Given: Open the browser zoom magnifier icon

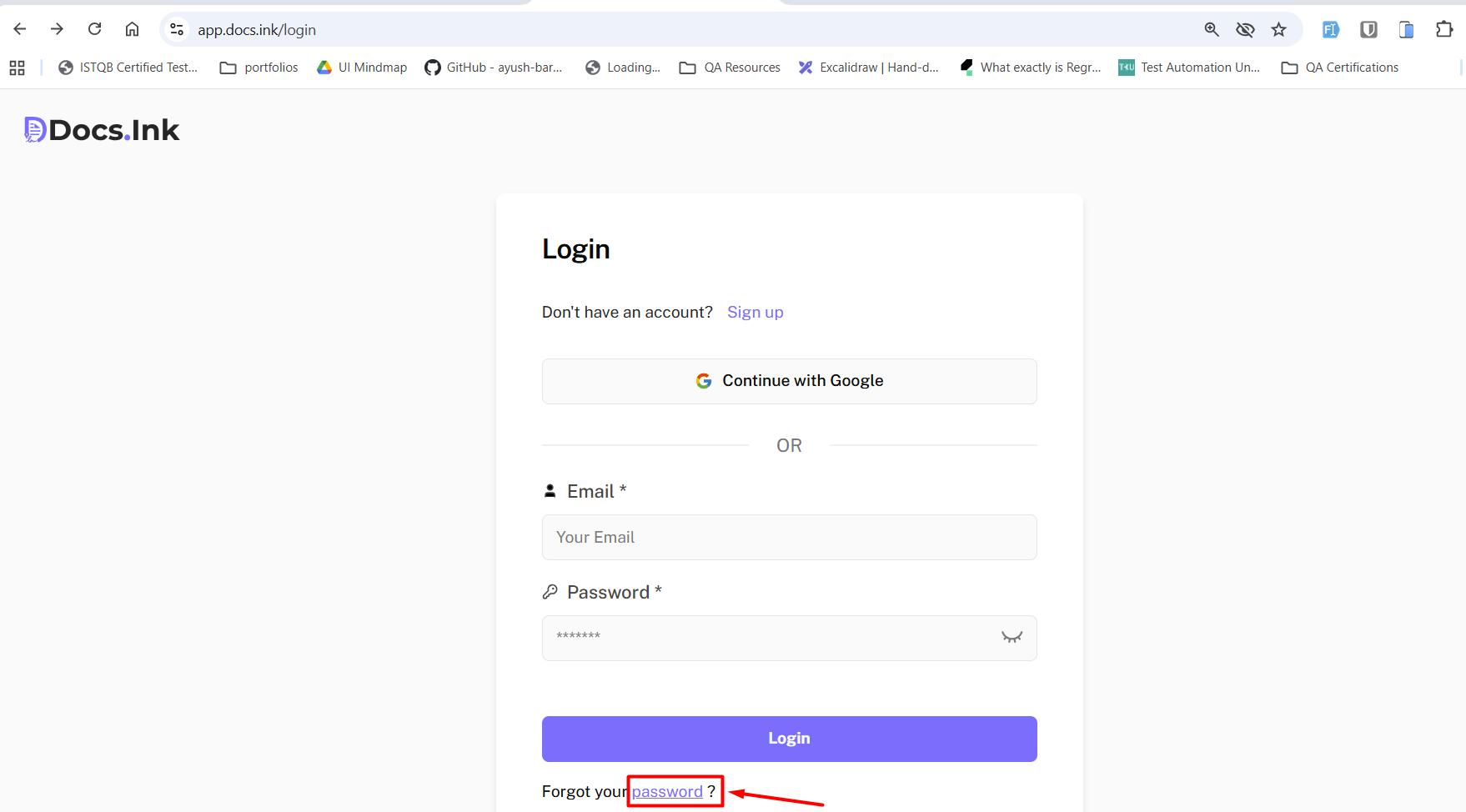Looking at the screenshot, I should [x=1212, y=30].
